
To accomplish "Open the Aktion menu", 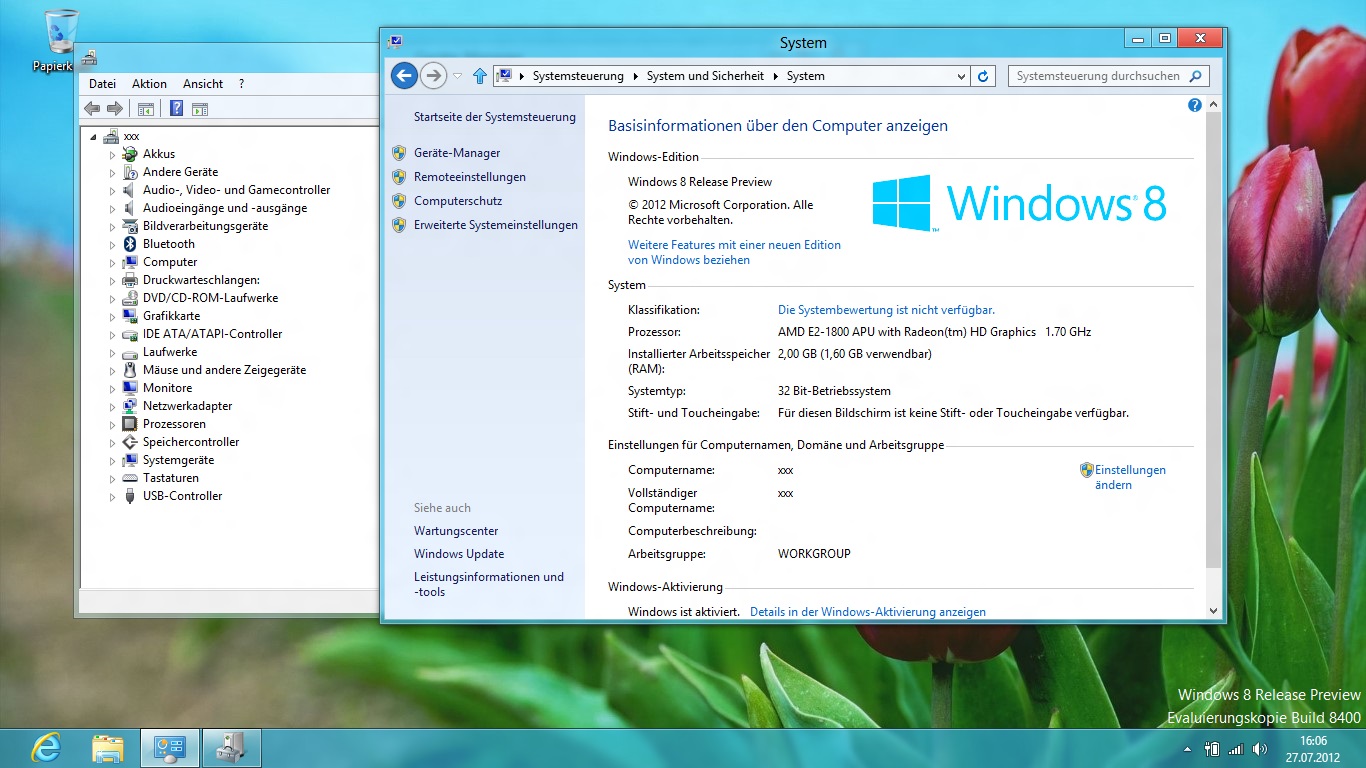I will click(x=150, y=84).
